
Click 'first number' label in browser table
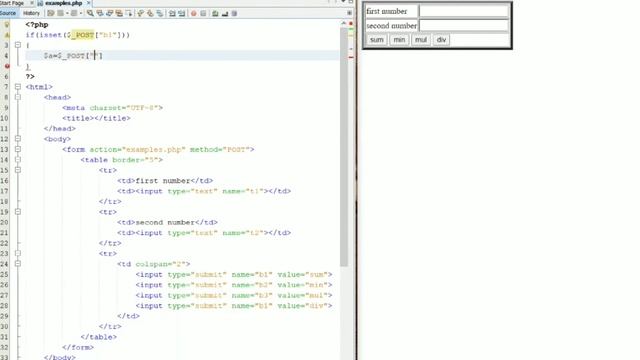(387, 11)
